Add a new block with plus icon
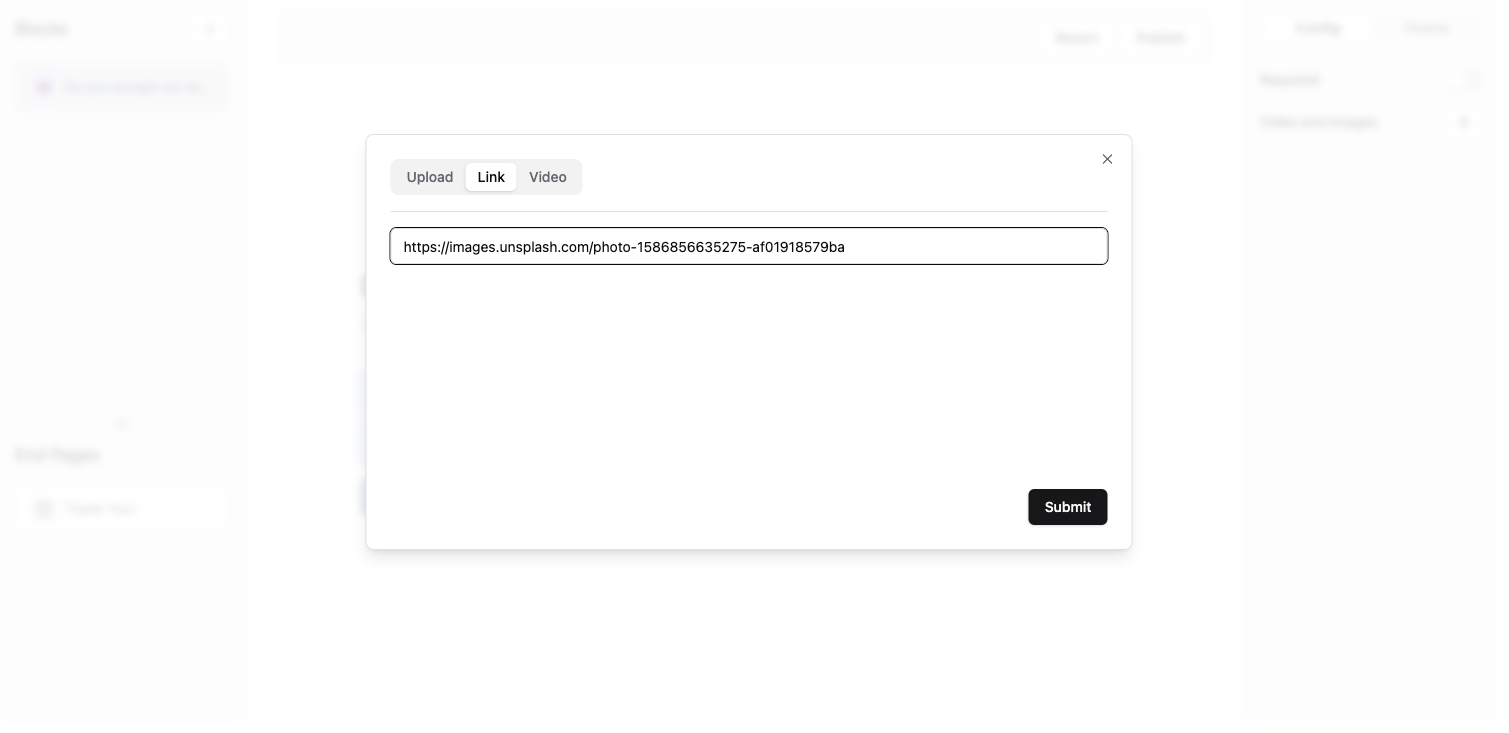The height and width of the screenshot is (733, 1509). (x=210, y=29)
